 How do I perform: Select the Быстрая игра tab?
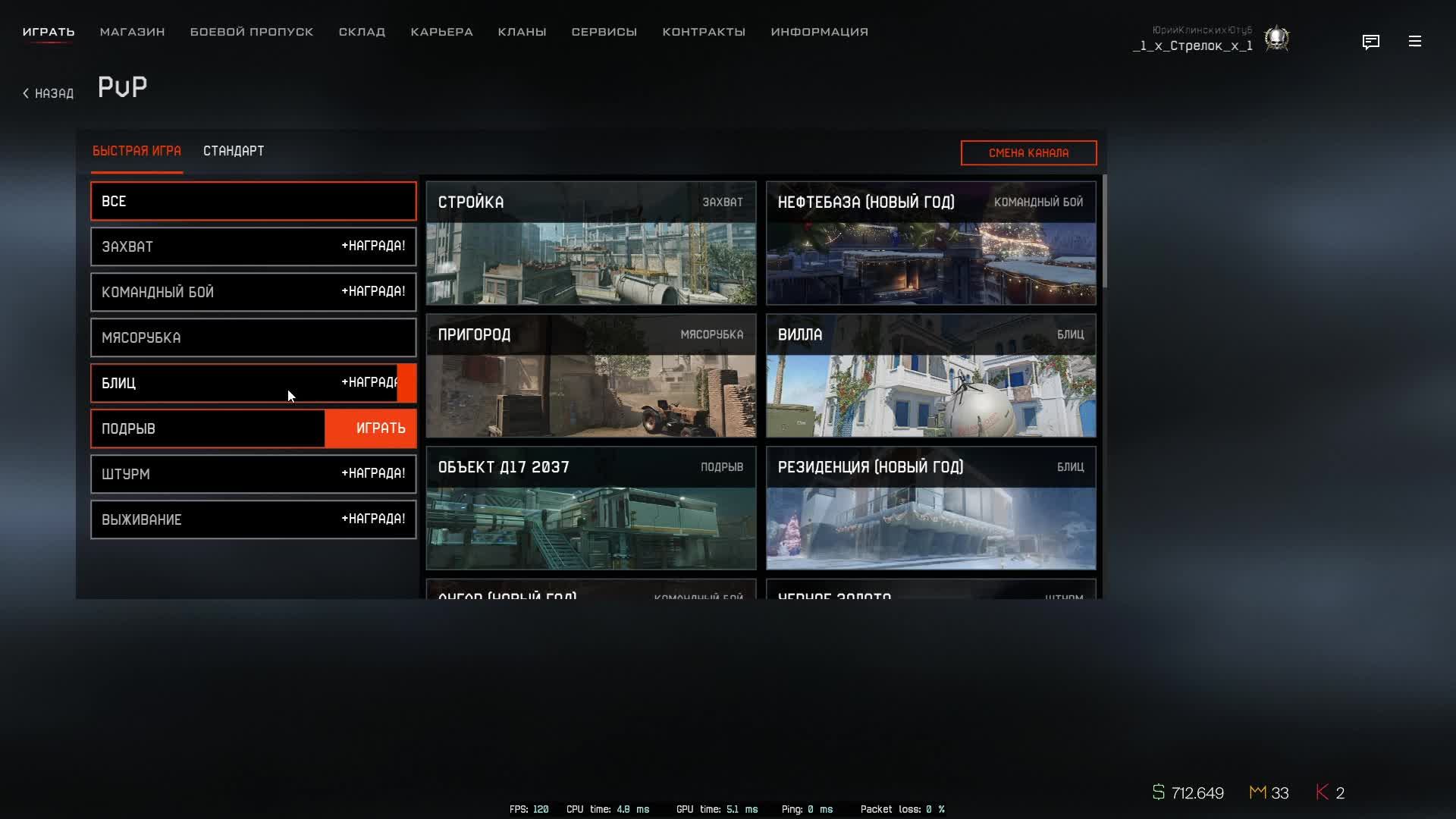click(136, 151)
